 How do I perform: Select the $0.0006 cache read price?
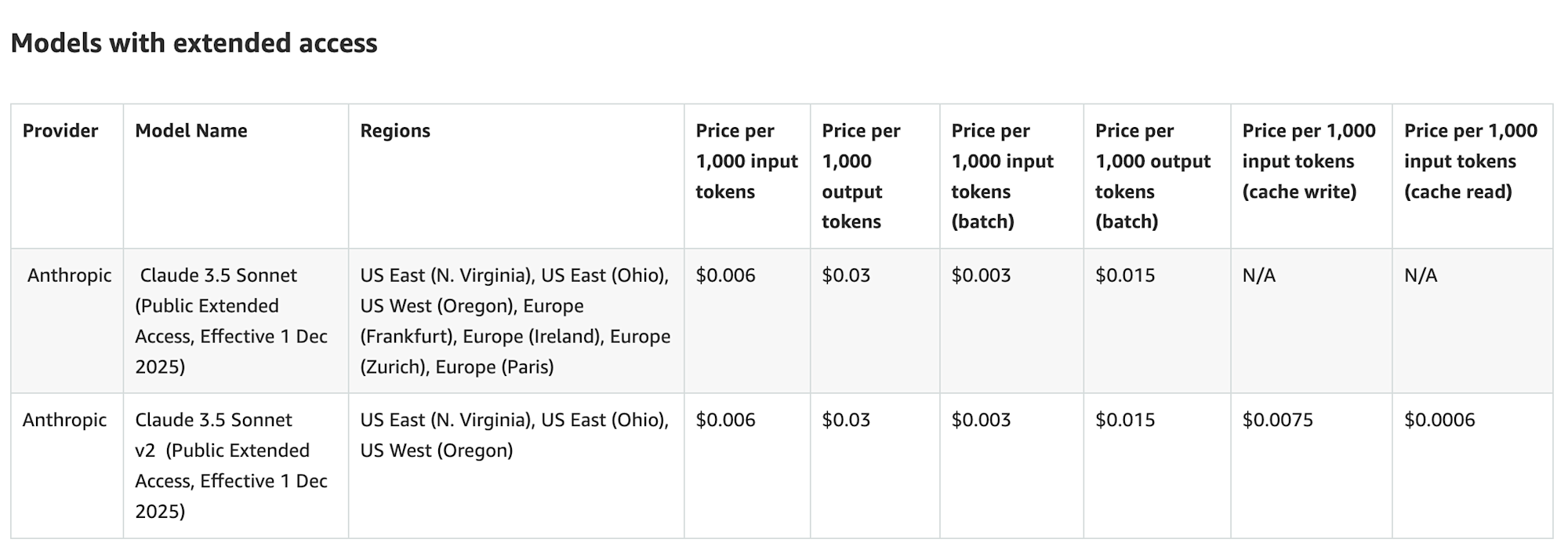click(x=1439, y=421)
